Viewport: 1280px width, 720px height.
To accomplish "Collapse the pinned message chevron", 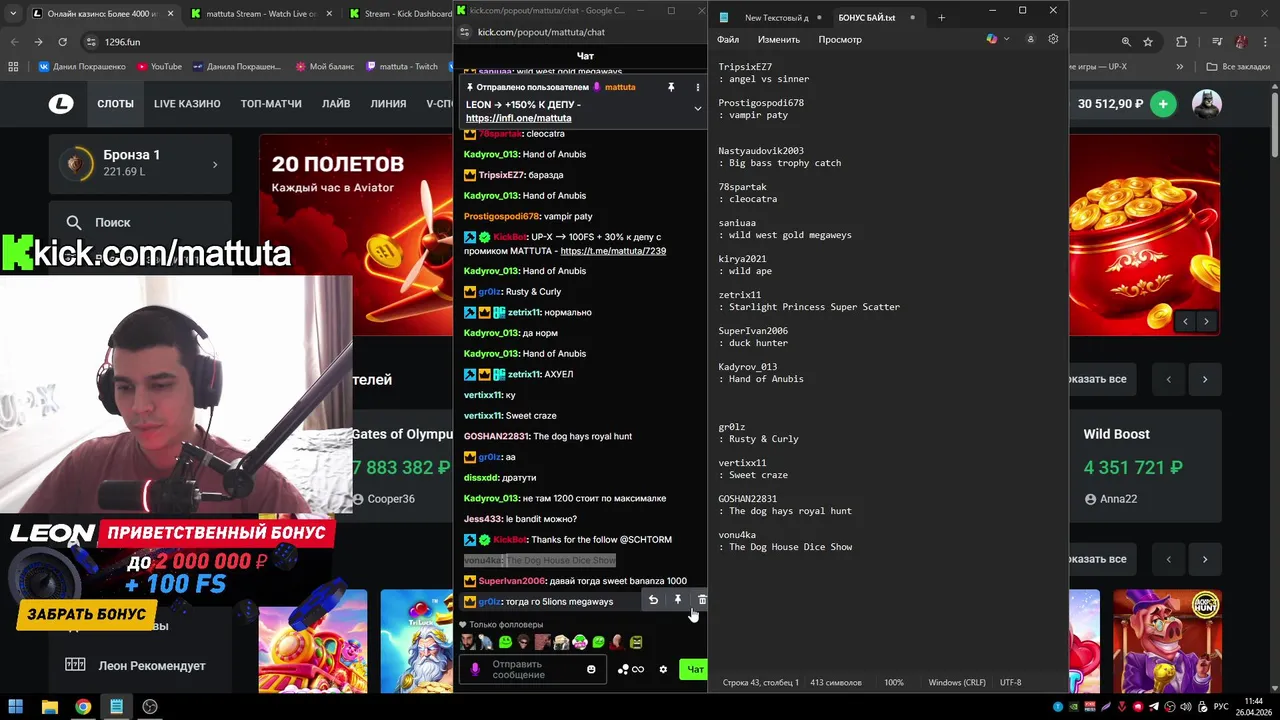I will pyautogui.click(x=697, y=108).
